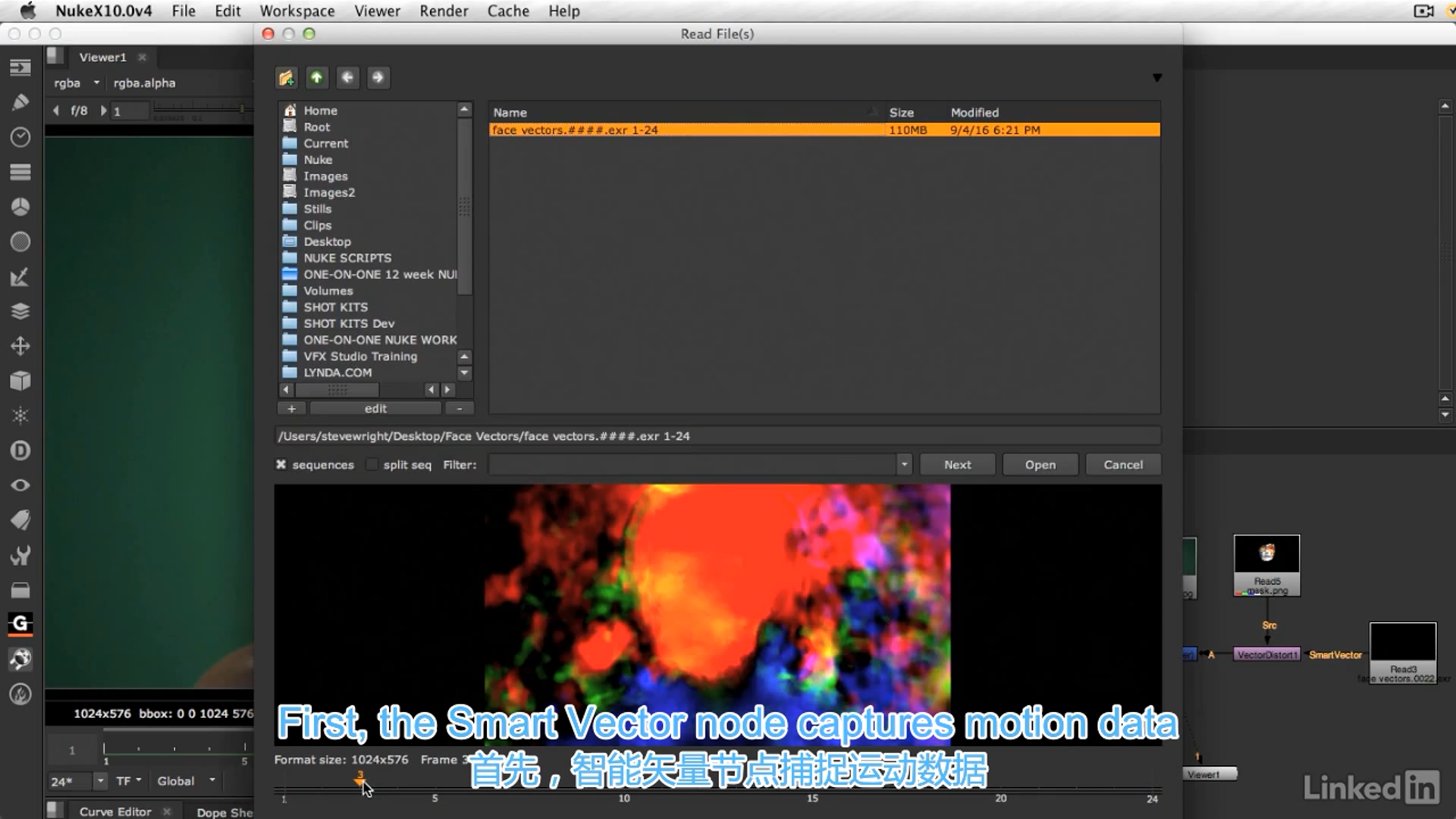Open the Workspace menu

click(297, 11)
